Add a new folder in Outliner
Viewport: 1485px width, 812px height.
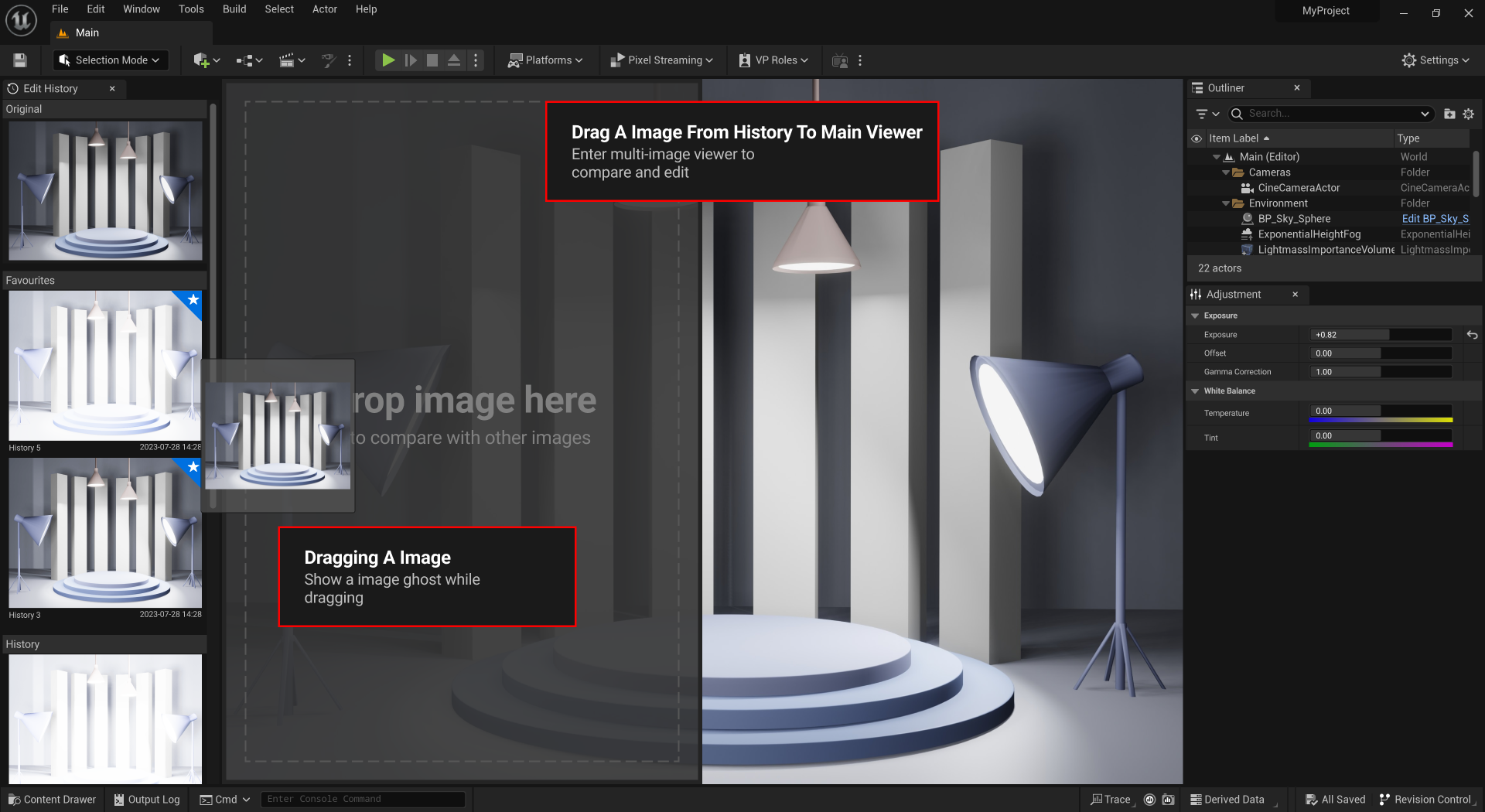point(1449,114)
